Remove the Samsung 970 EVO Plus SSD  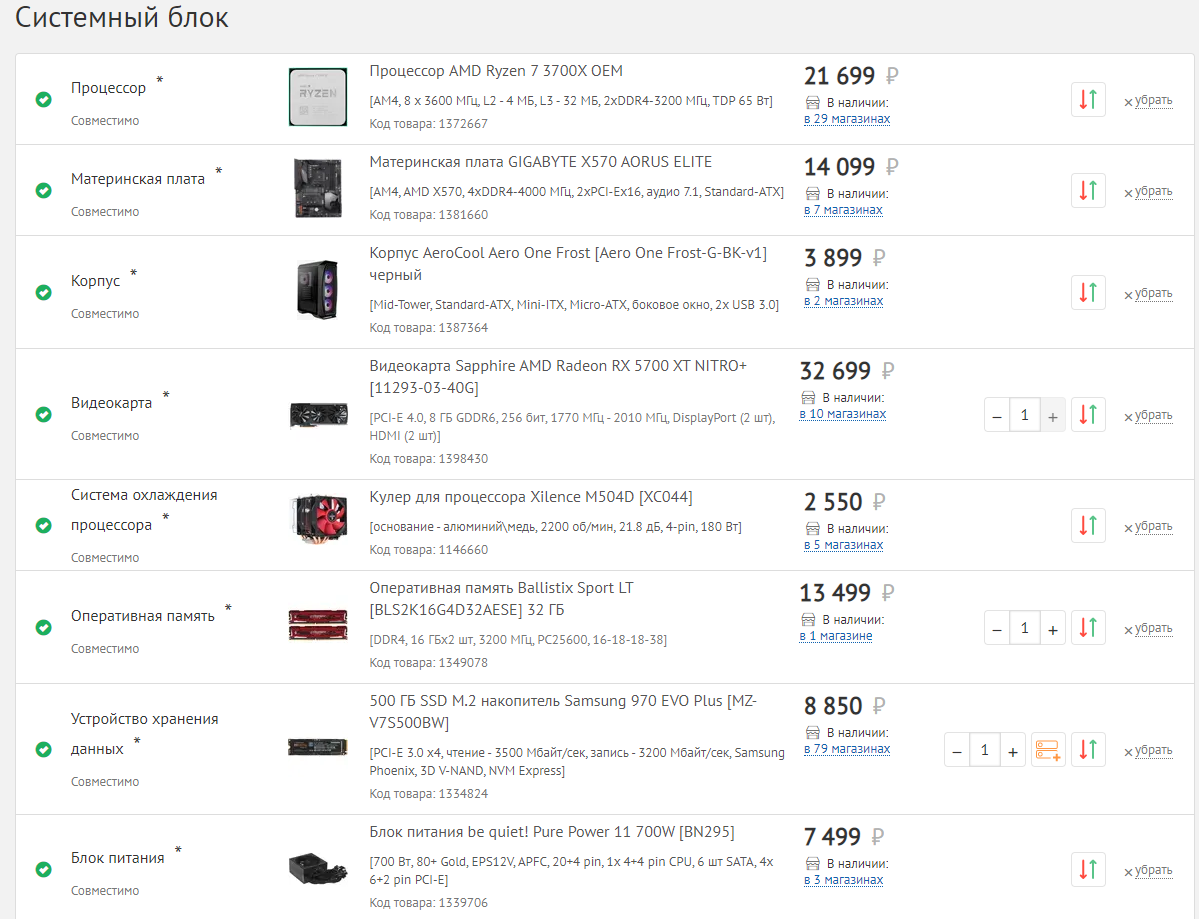1148,750
